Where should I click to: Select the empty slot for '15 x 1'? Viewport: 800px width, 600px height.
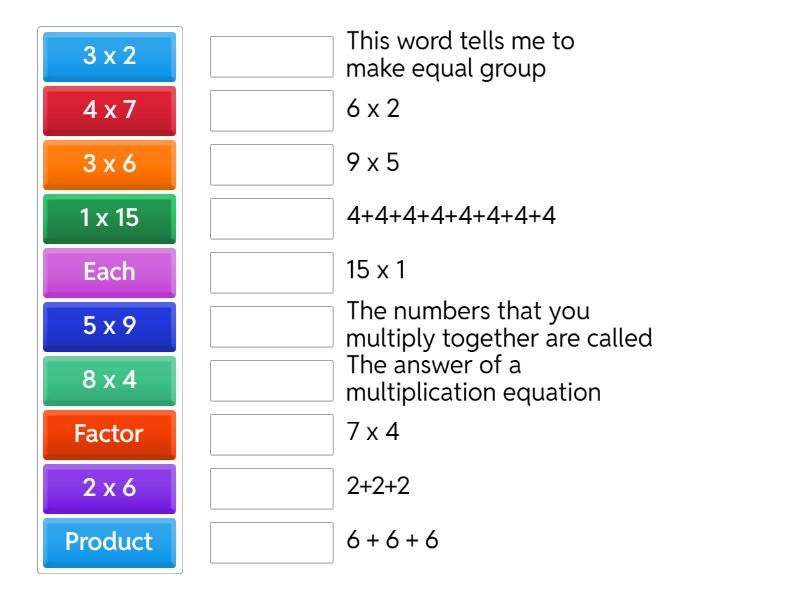click(271, 273)
